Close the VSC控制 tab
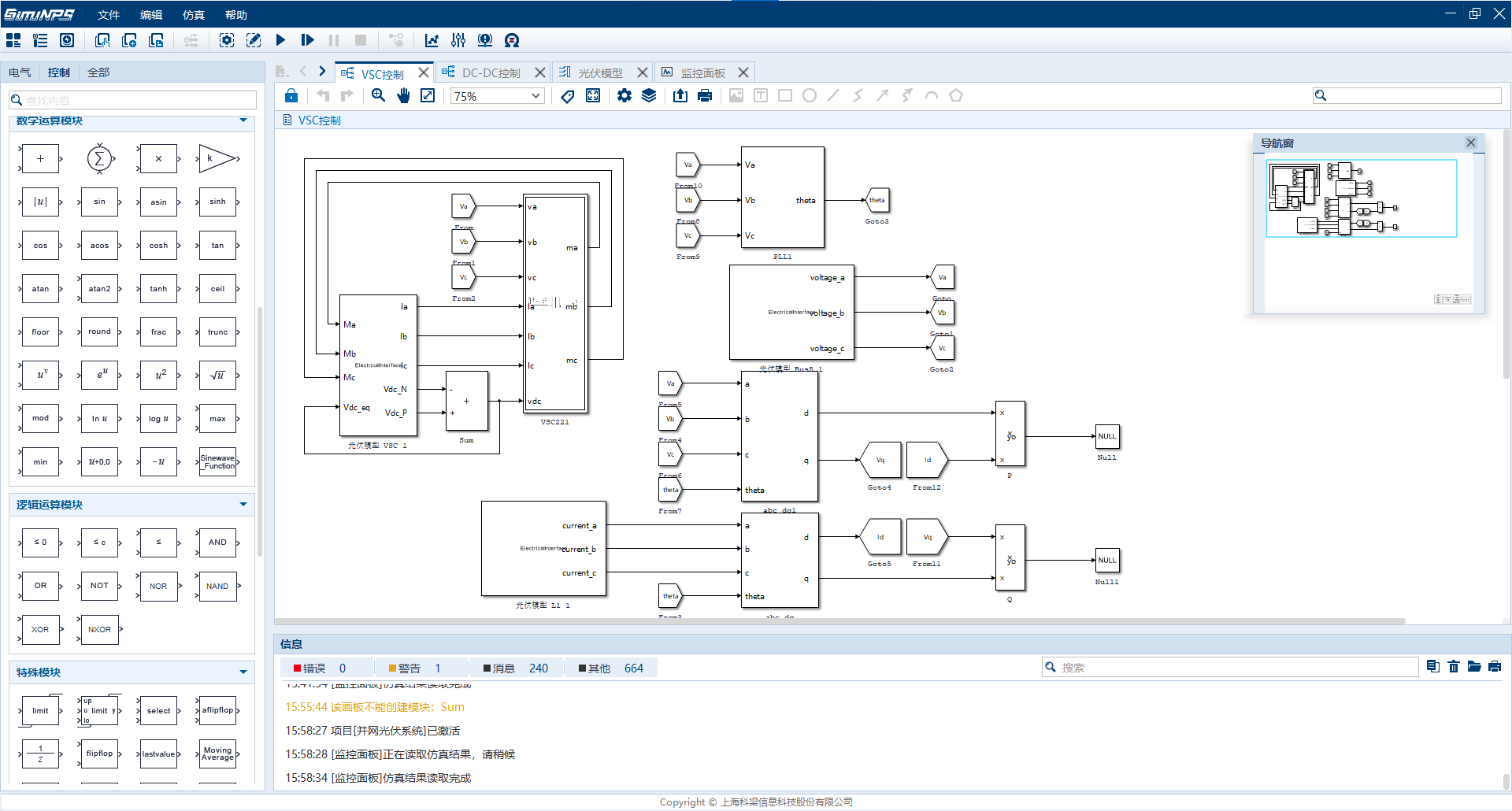The image size is (1512, 811). tap(424, 72)
